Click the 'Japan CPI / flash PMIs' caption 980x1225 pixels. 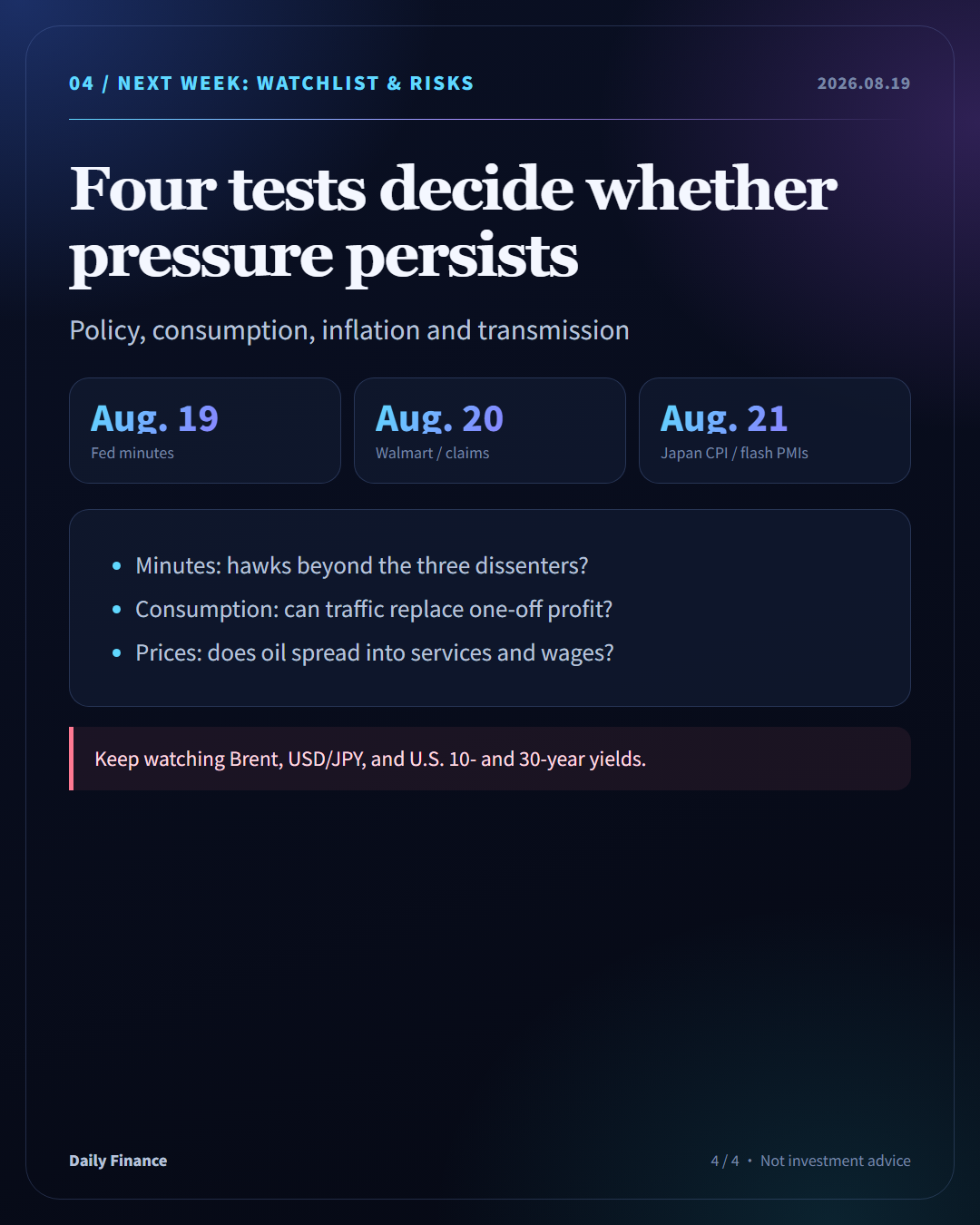(734, 453)
